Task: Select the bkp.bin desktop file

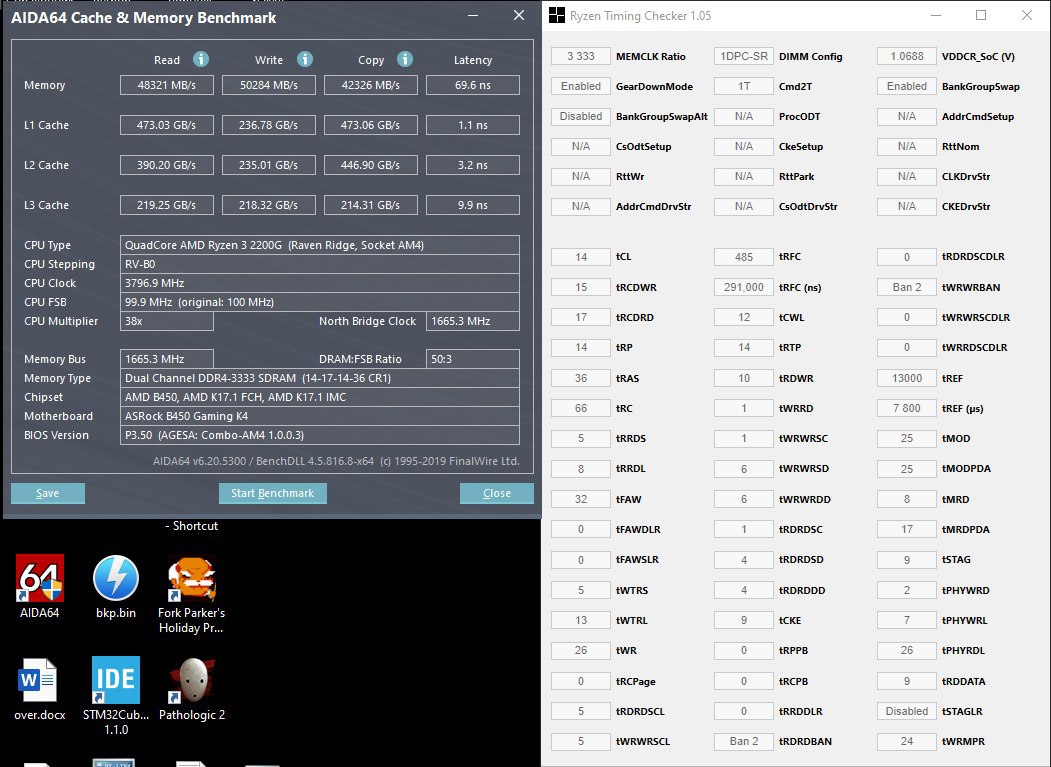Action: pos(116,585)
